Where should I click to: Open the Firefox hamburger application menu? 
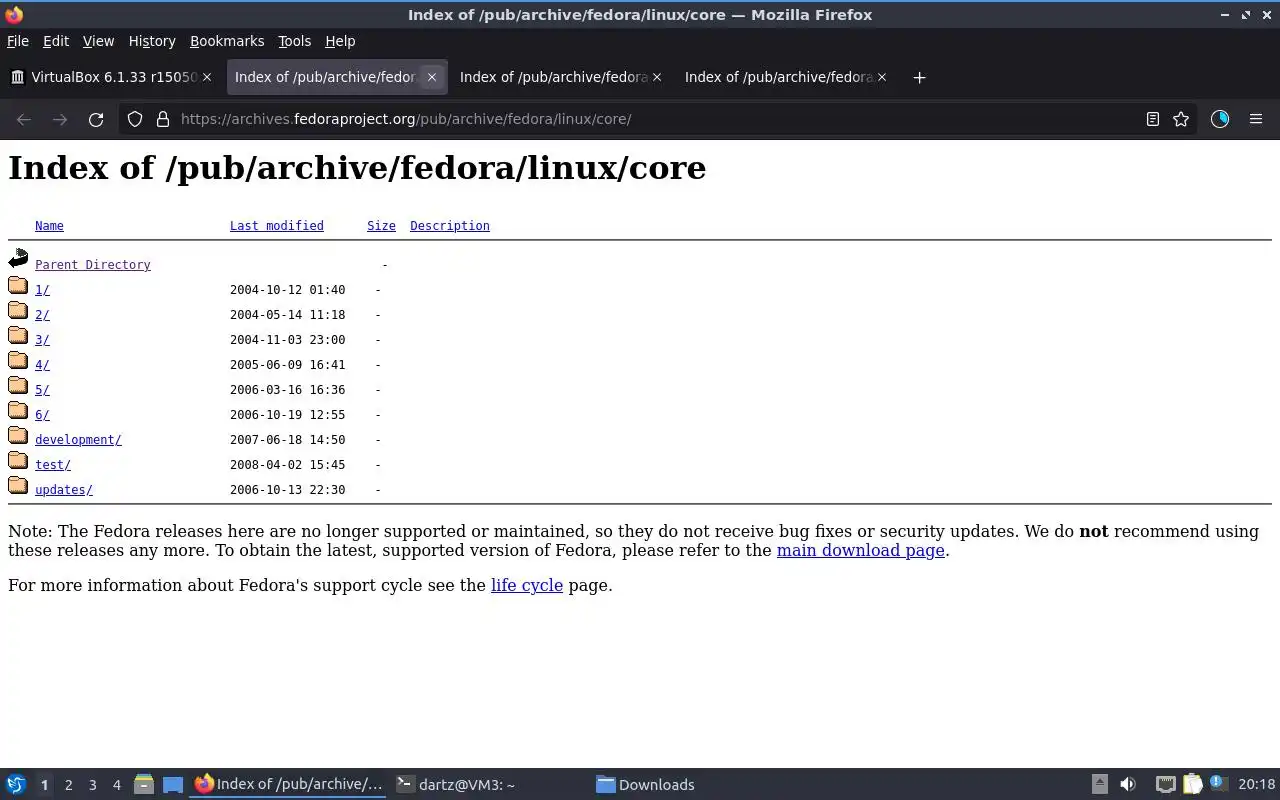tap(1256, 119)
